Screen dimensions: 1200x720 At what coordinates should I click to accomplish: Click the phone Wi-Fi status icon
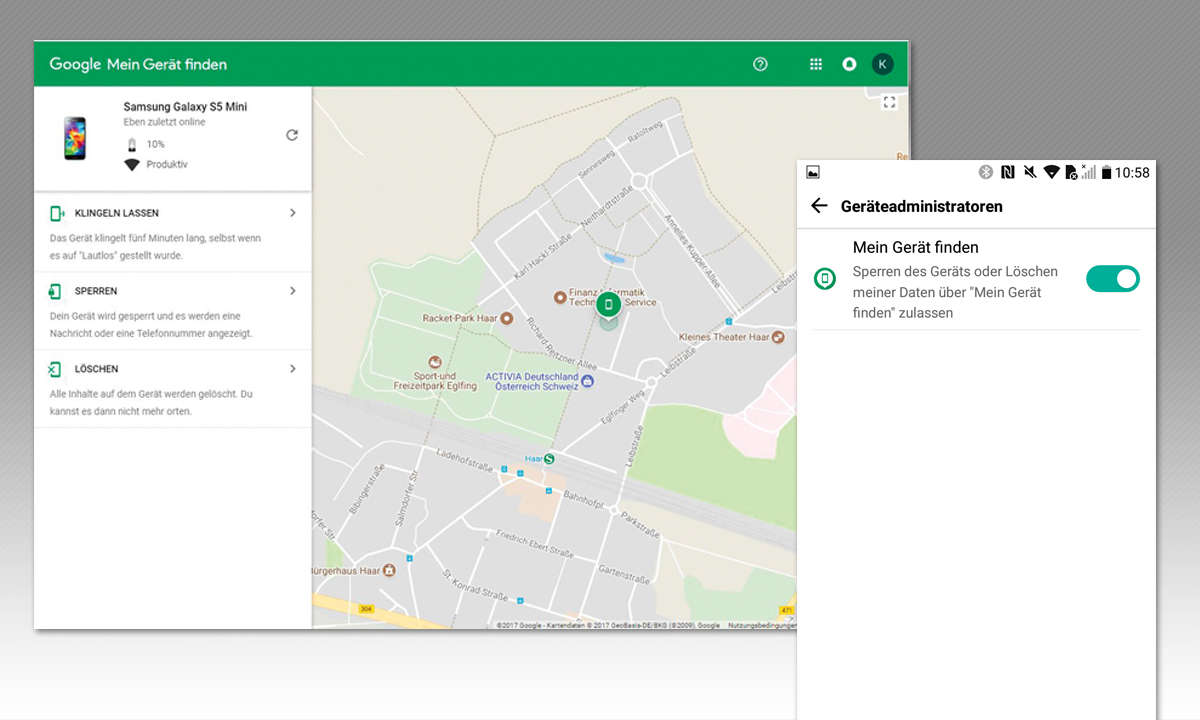[x=1051, y=172]
